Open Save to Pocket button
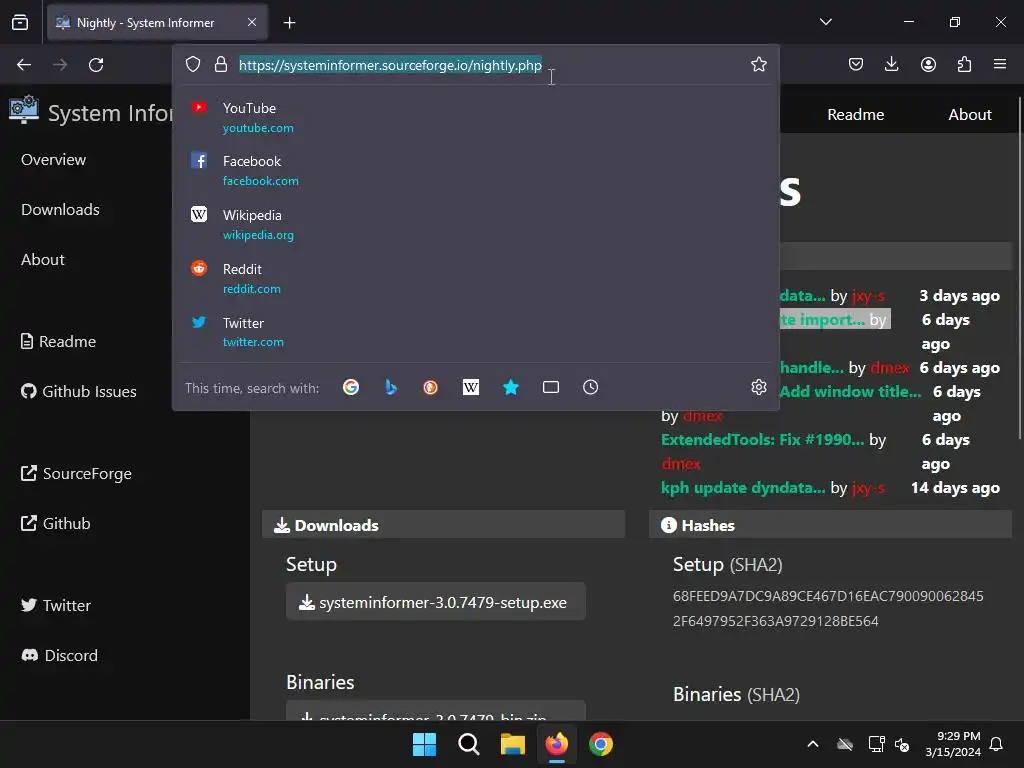Screen dimensions: 1024x768 [x=856, y=64]
